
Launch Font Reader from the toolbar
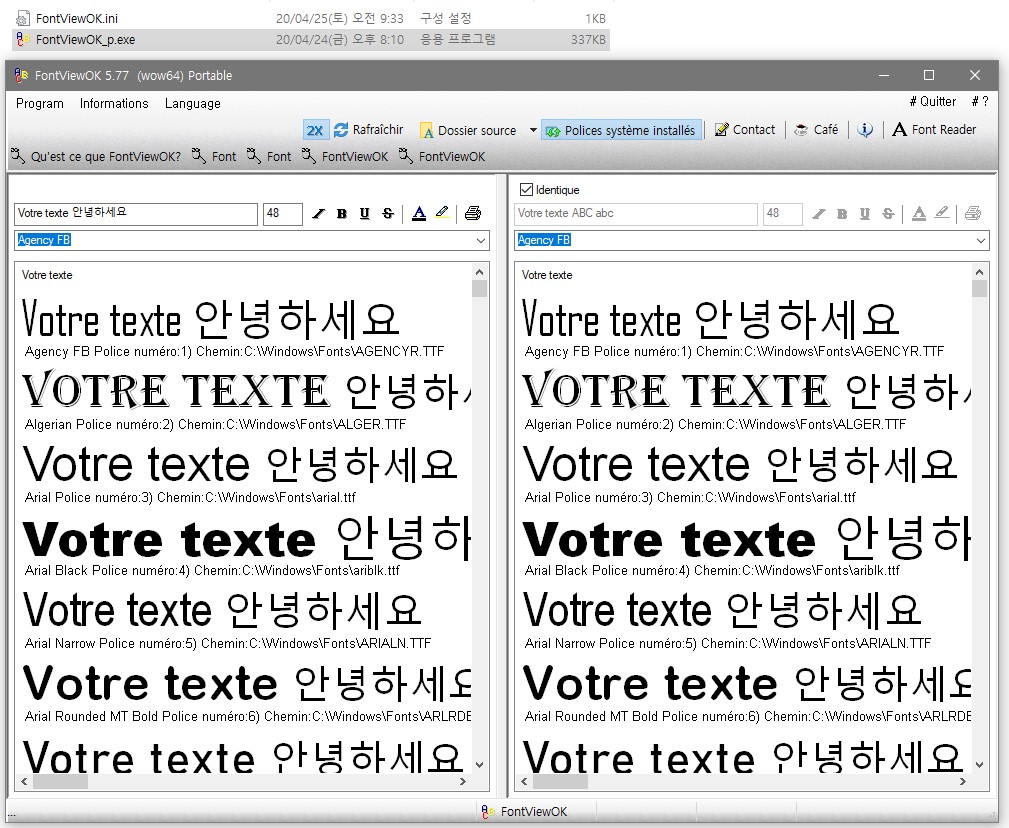pyautogui.click(x=933, y=130)
